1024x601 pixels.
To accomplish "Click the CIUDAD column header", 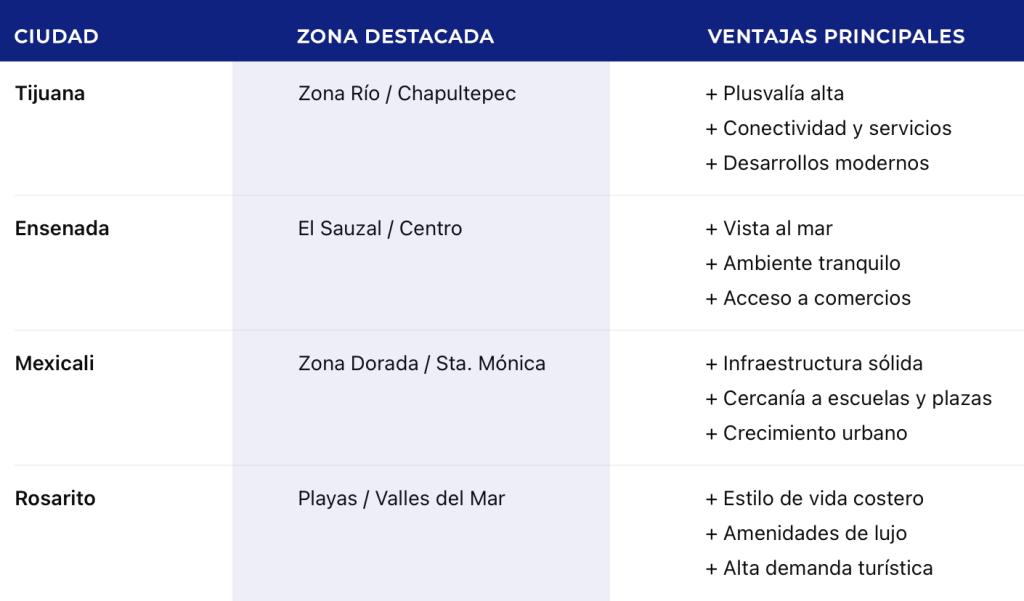I will click(x=57, y=37).
